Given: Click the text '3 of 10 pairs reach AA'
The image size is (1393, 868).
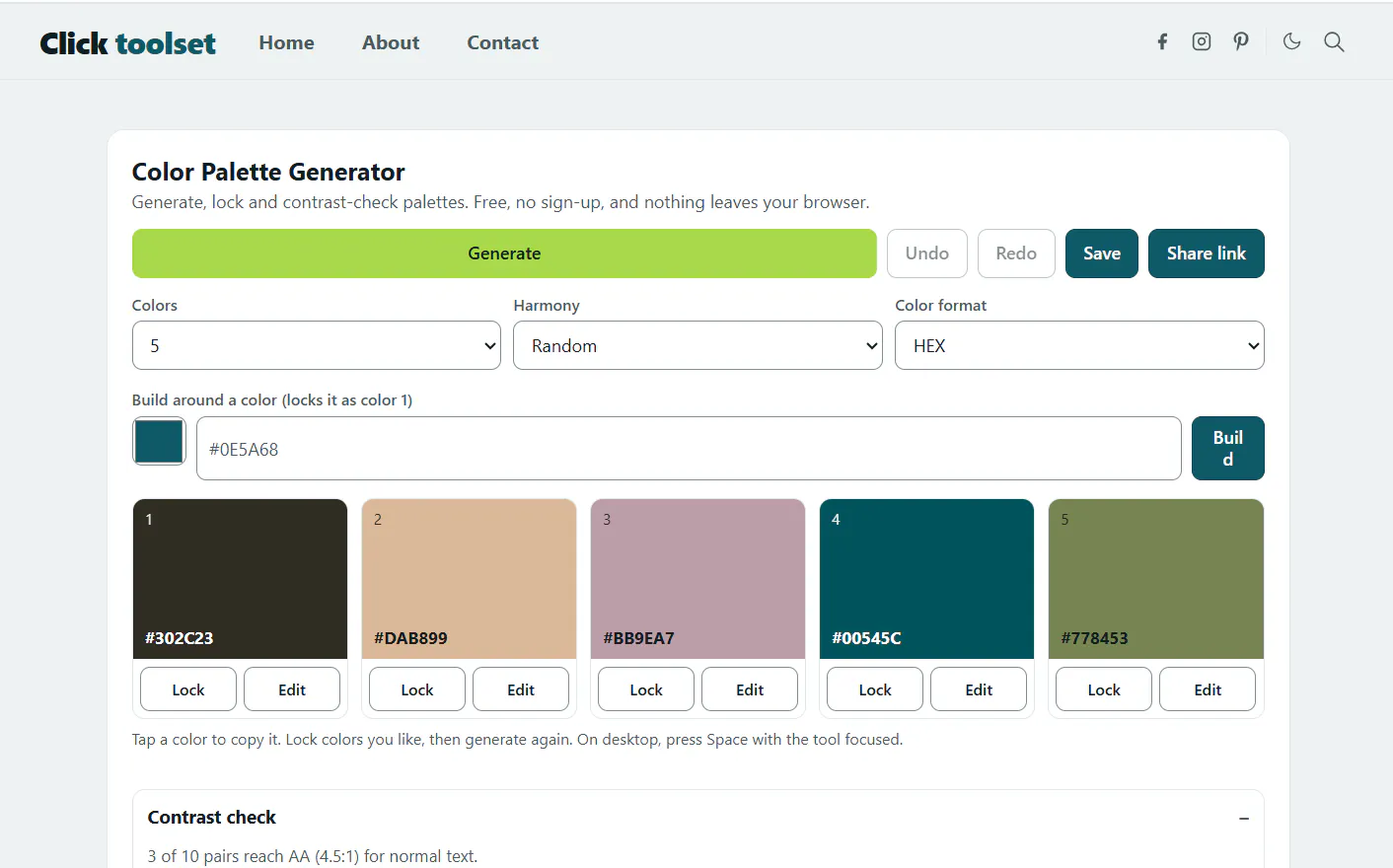Looking at the screenshot, I should pos(229,856).
